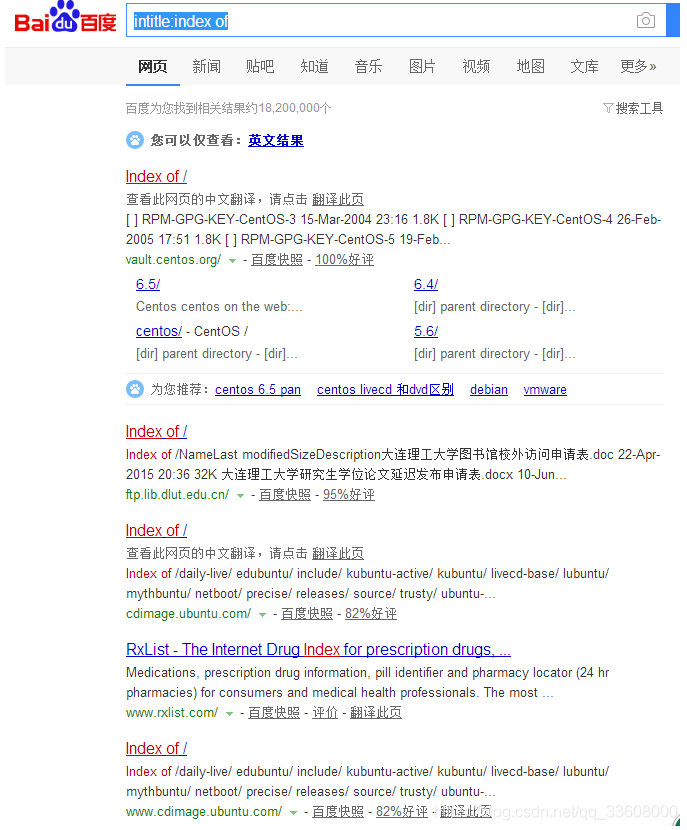This screenshot has width=687, height=830.
Task: Click the 100%好评 rating link
Action: (345, 260)
